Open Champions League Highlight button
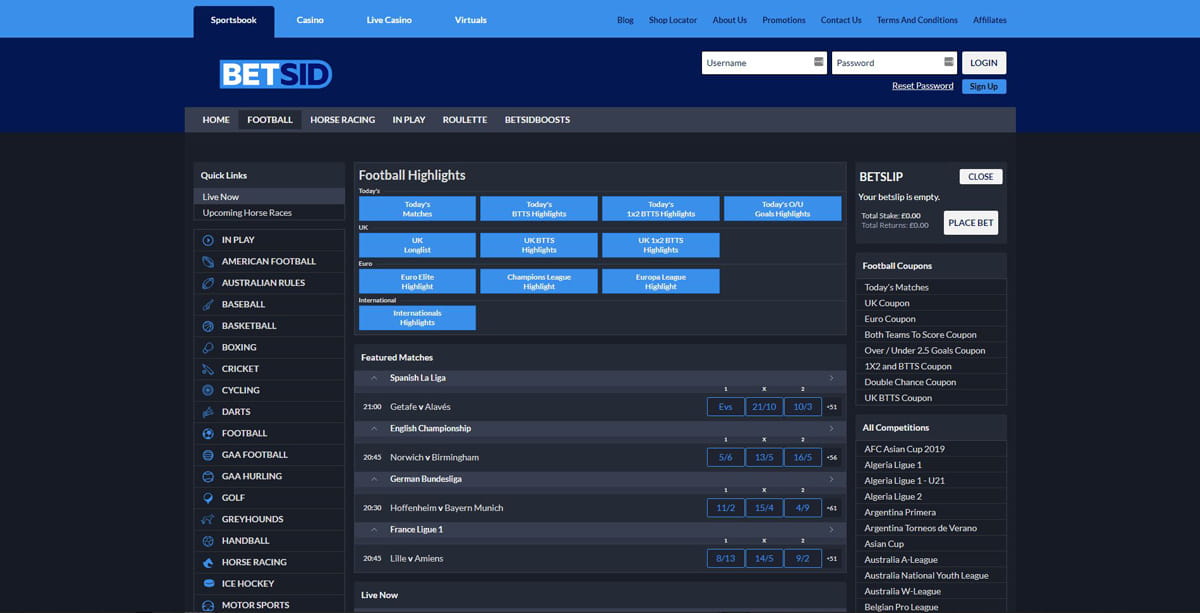The width and height of the screenshot is (1200, 613). coord(539,281)
